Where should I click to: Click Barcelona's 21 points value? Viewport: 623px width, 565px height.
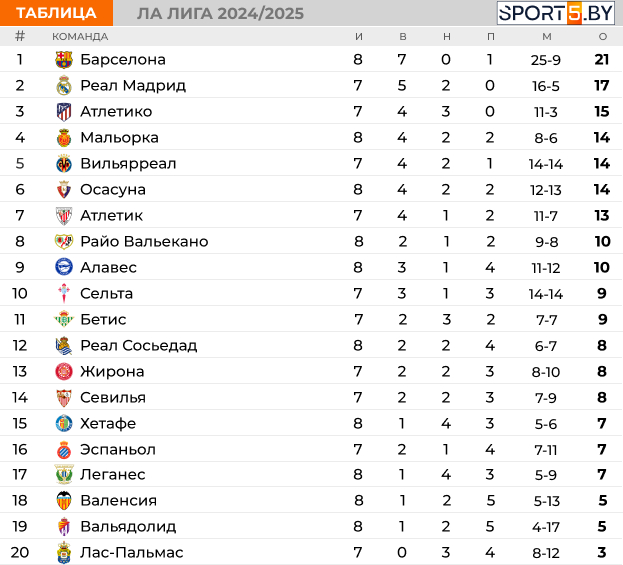pos(602,60)
